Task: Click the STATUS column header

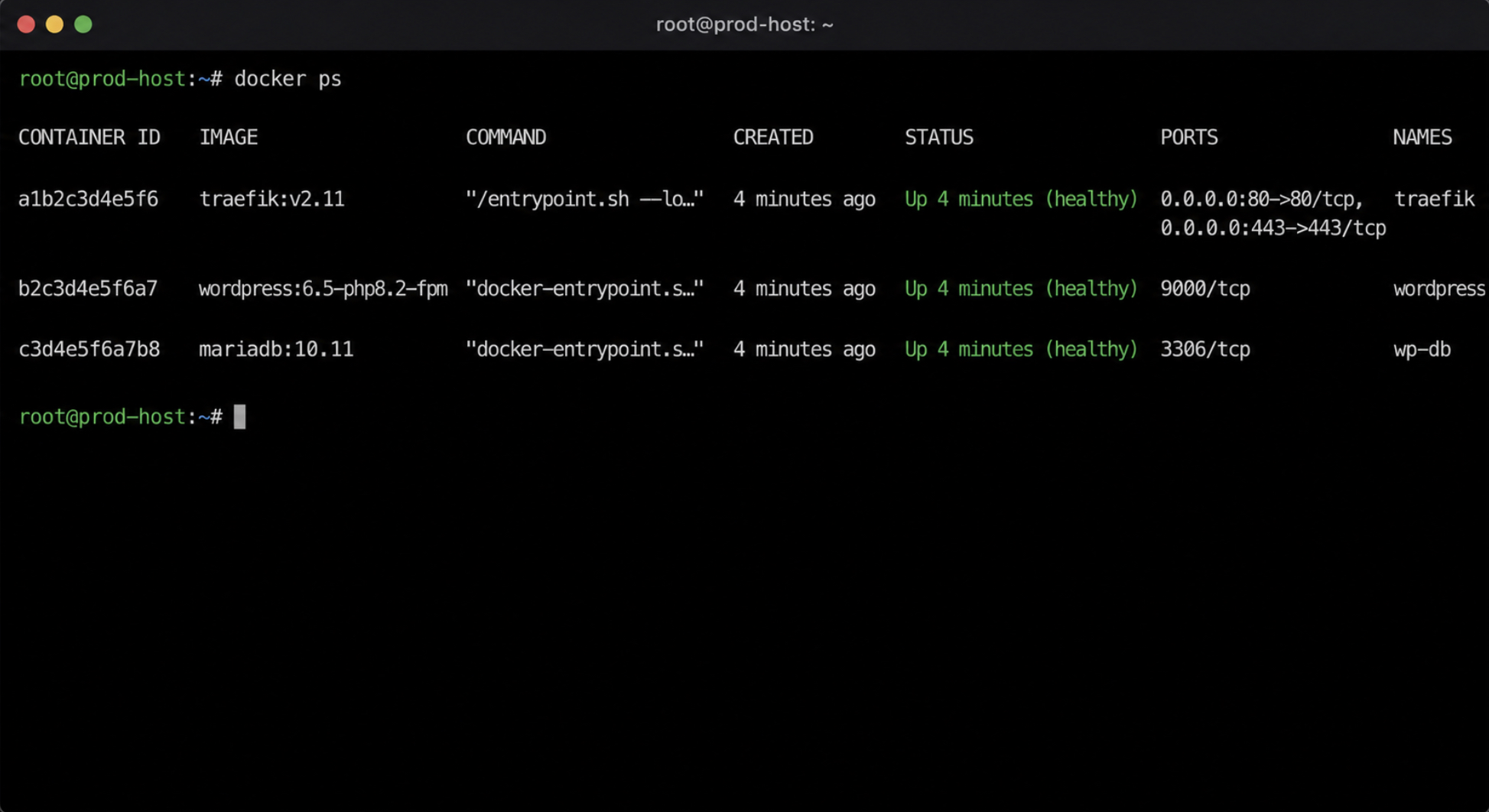Action: pos(939,138)
